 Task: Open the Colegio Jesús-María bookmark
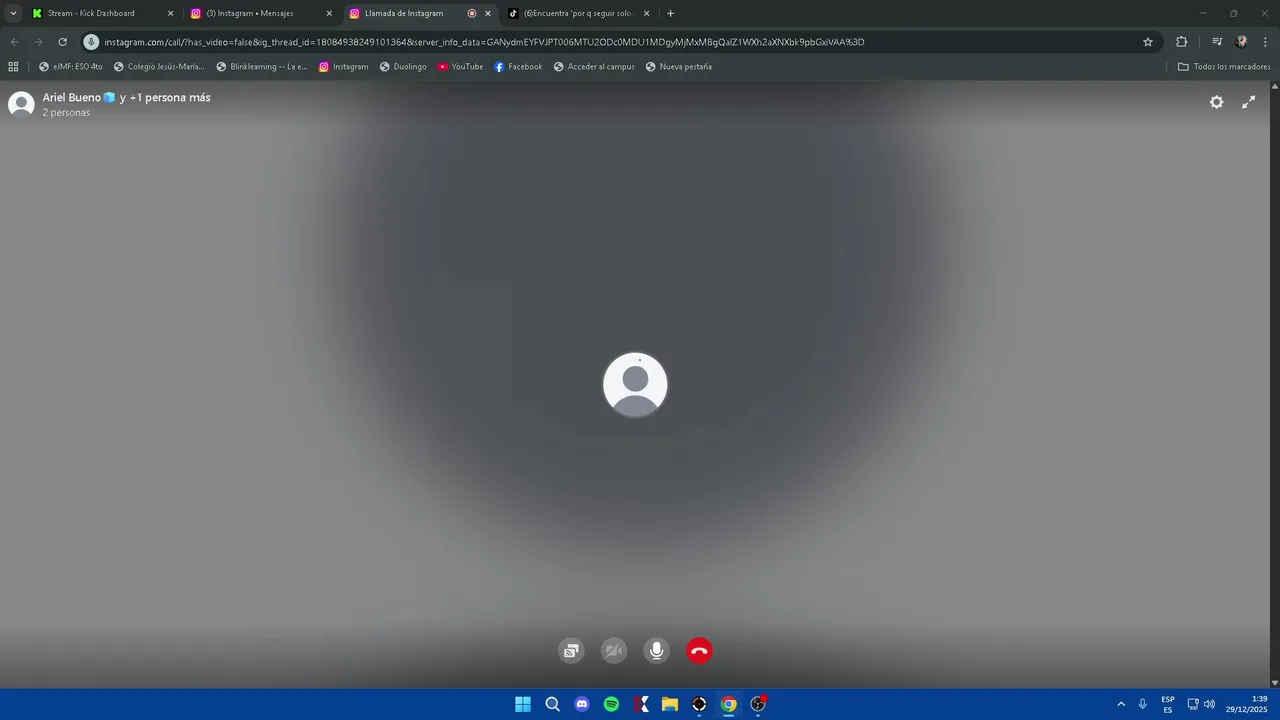pyautogui.click(x=159, y=67)
